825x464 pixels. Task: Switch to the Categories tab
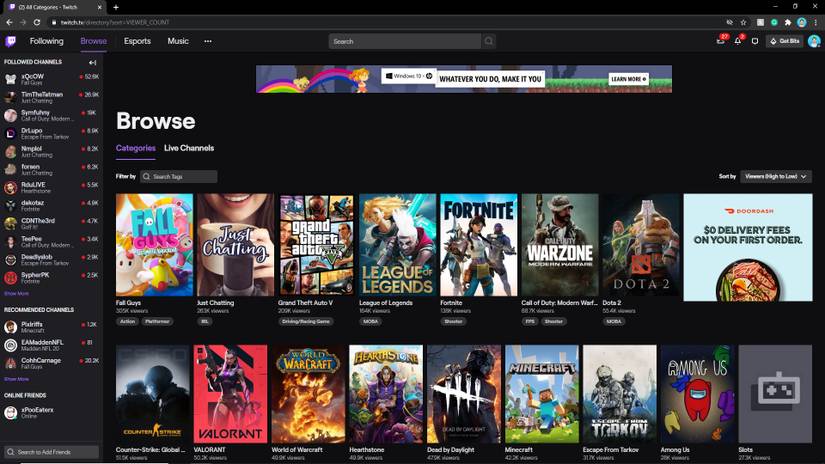[136, 148]
